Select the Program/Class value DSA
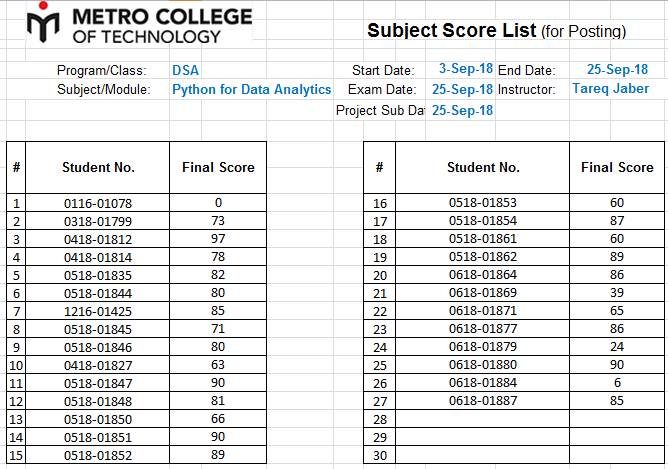 tap(185, 70)
